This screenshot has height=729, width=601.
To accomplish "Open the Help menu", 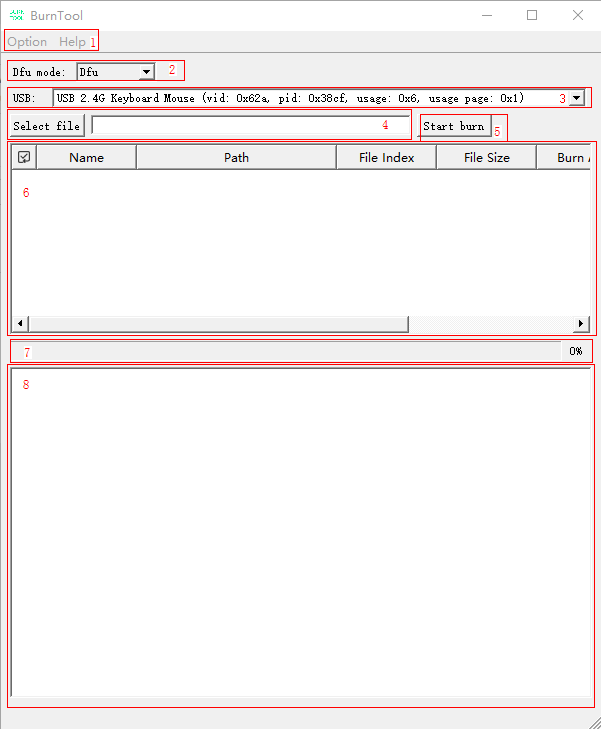I will tap(72, 42).
